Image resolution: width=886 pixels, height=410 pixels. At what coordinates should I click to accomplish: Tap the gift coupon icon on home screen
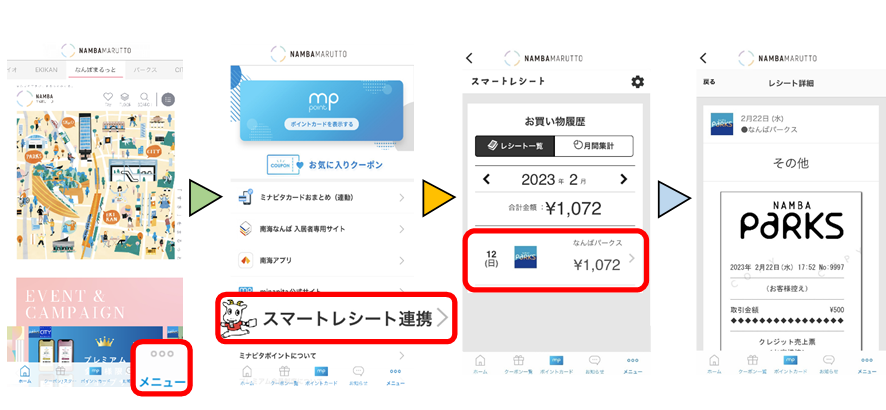(x=60, y=371)
